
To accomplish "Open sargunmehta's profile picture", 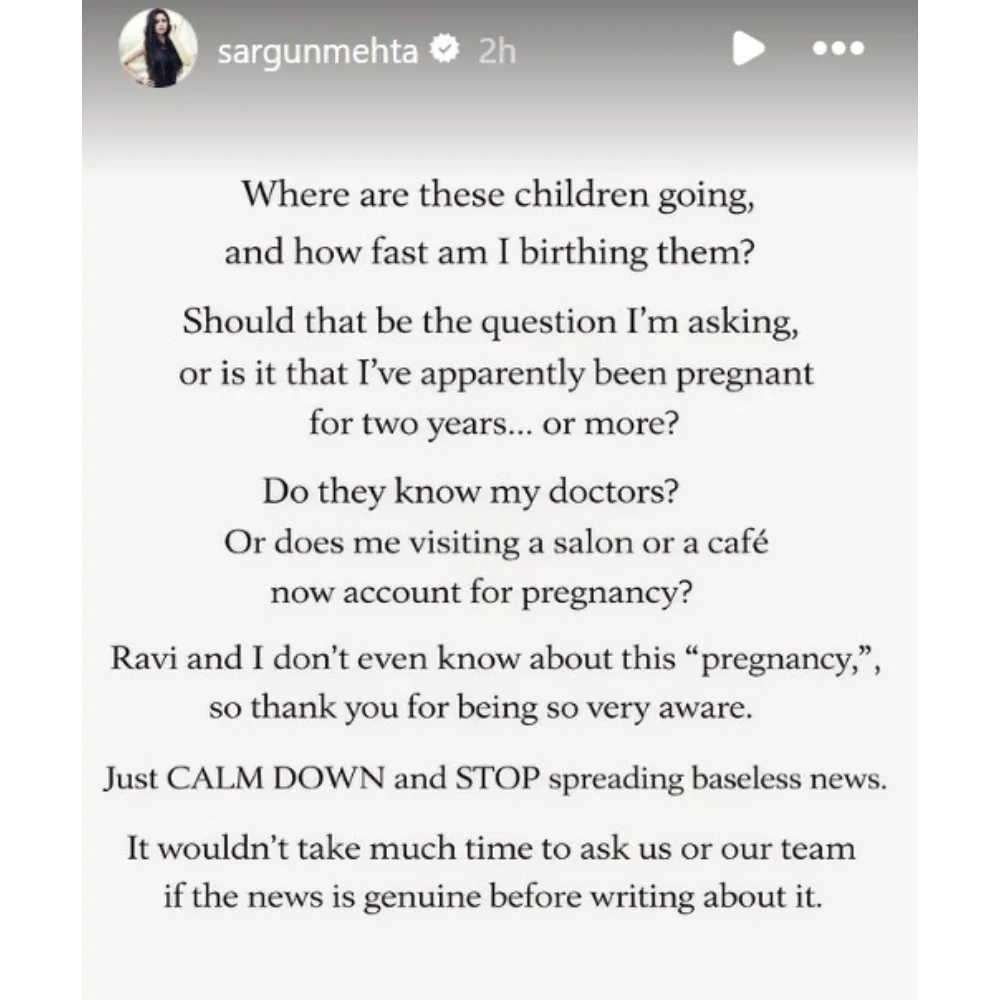I will (154, 50).
